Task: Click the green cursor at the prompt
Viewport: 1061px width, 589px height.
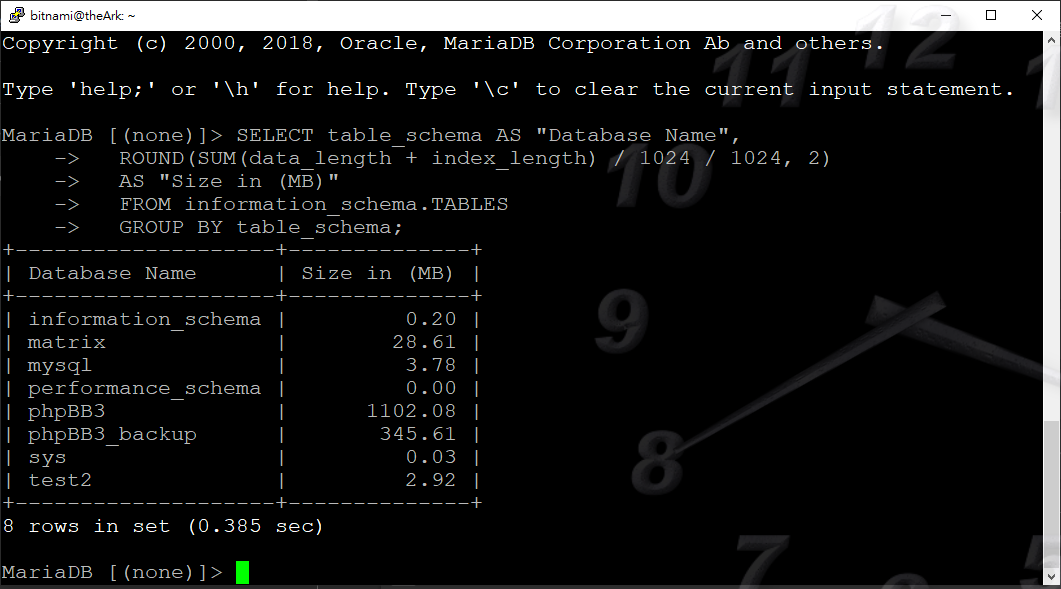Action: pyautogui.click(x=242, y=572)
